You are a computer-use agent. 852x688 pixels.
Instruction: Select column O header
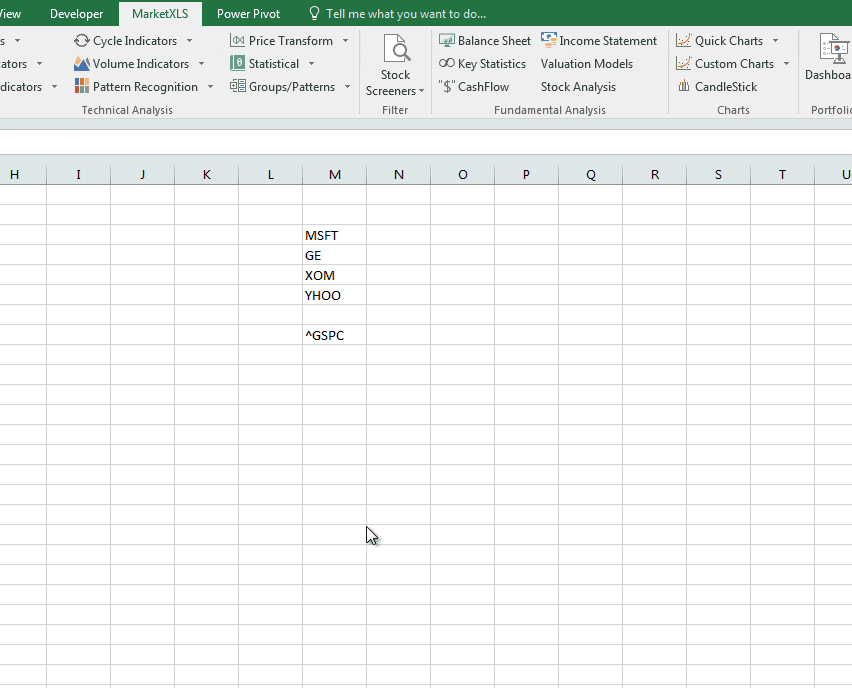pos(463,174)
